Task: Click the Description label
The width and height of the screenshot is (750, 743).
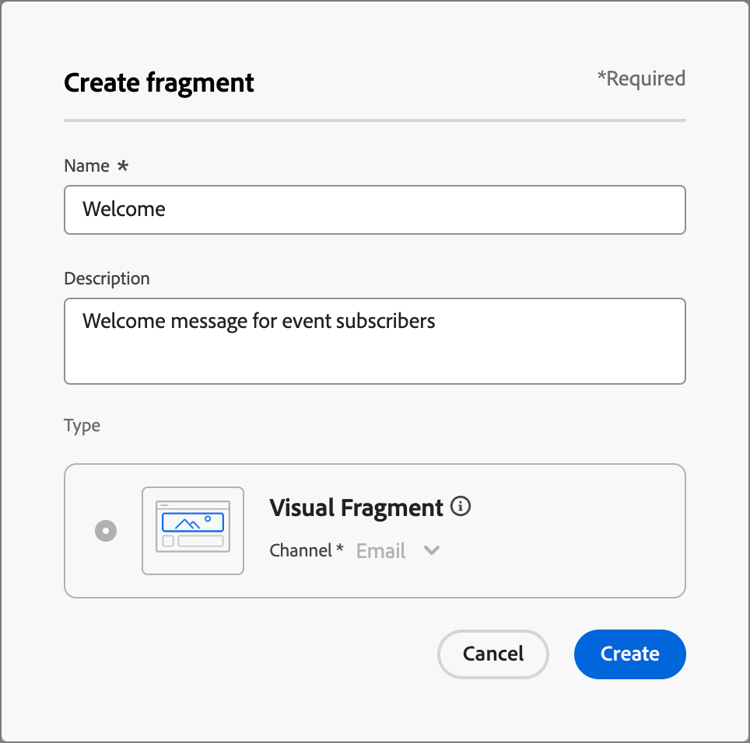Action: (107, 279)
